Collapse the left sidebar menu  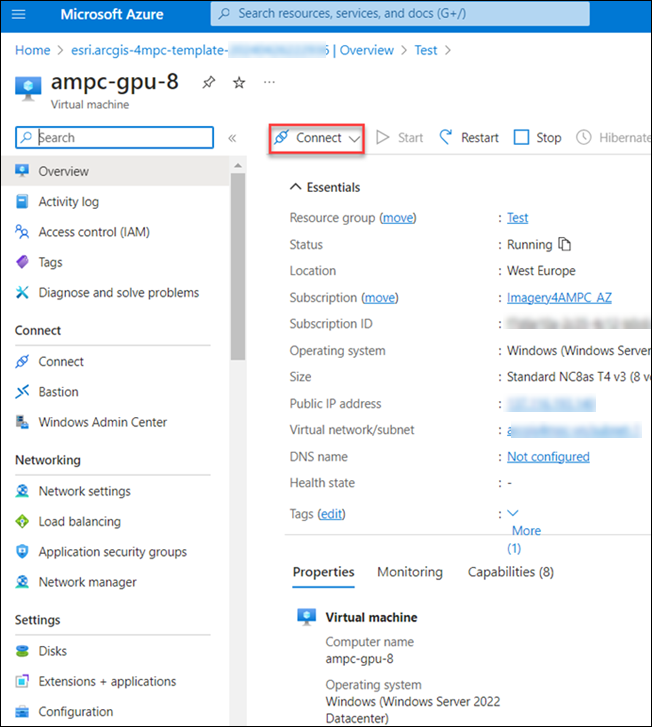coord(232,138)
